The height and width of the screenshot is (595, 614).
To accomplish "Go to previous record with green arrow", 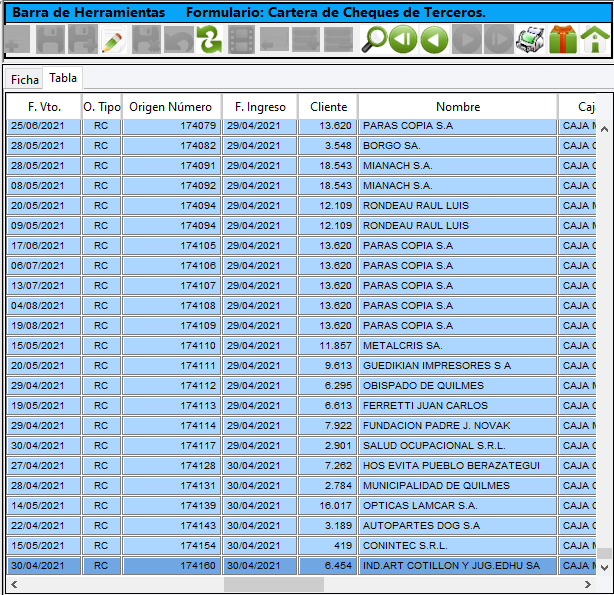I will pos(434,39).
